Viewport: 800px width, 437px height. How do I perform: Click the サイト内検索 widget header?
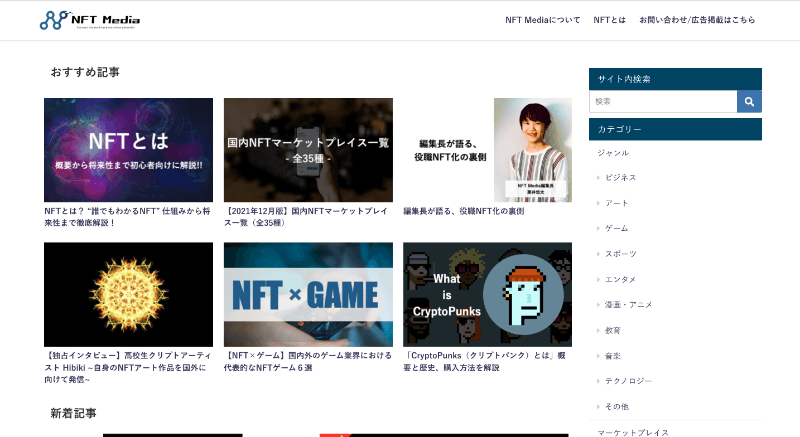(676, 79)
